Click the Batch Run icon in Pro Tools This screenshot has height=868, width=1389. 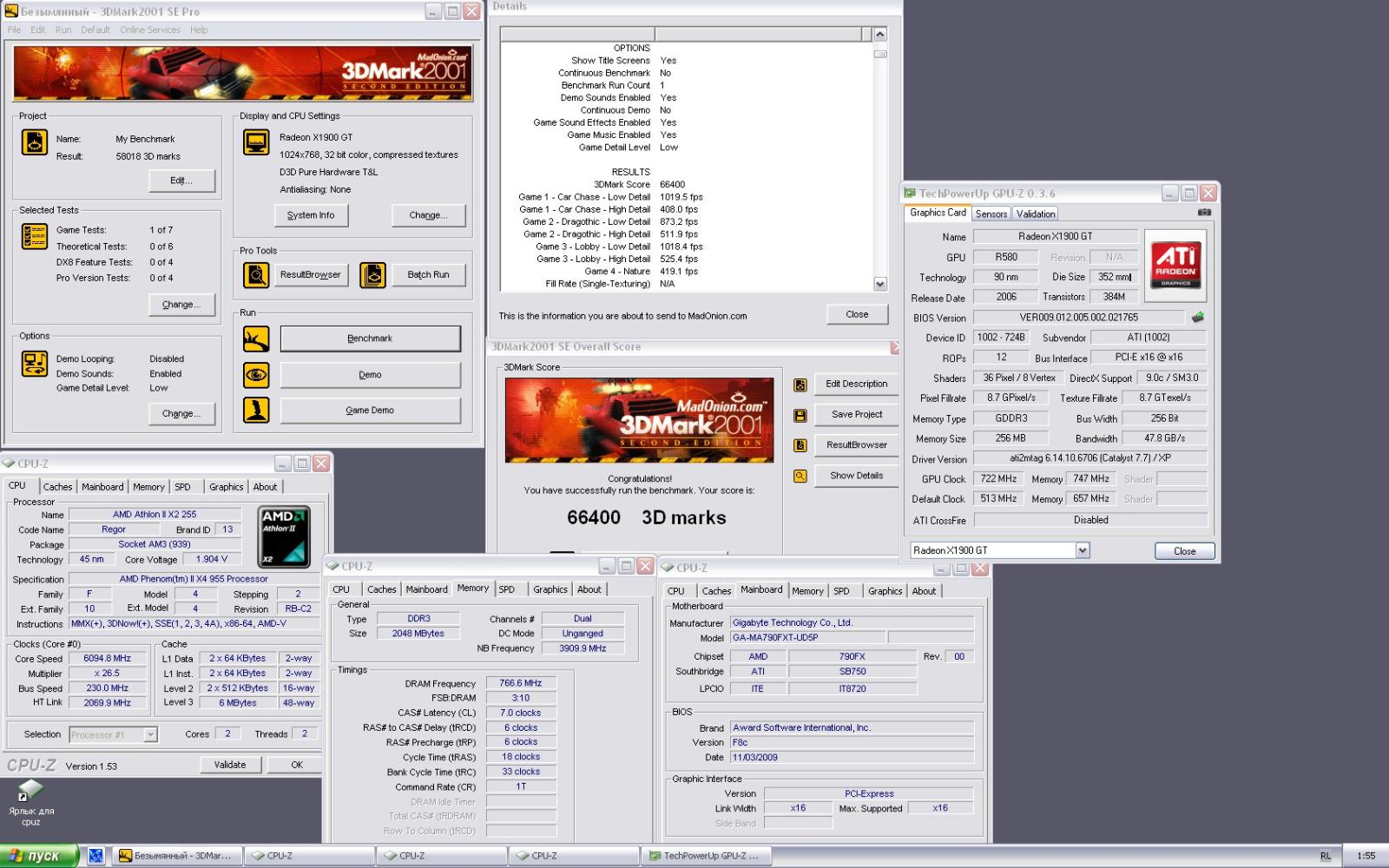click(x=372, y=275)
